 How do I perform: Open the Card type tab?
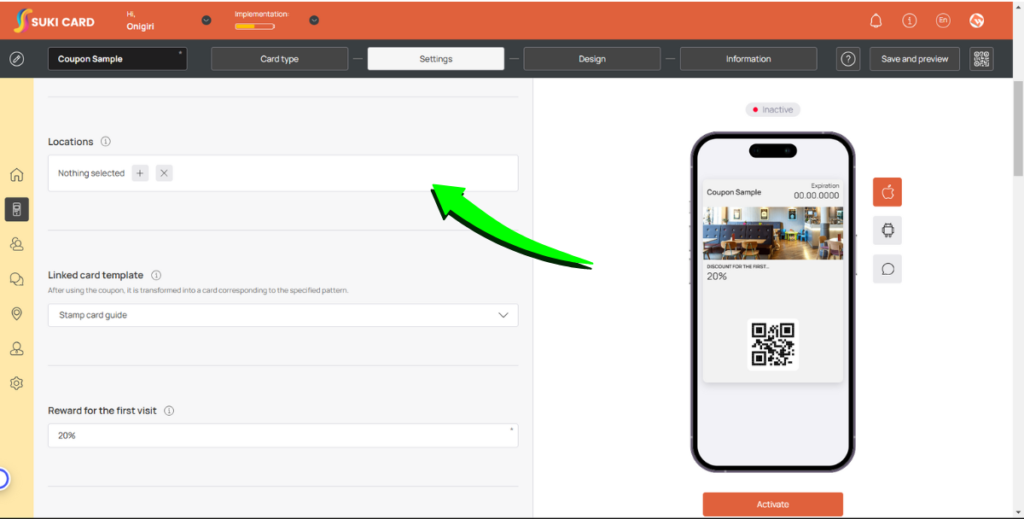coord(279,59)
